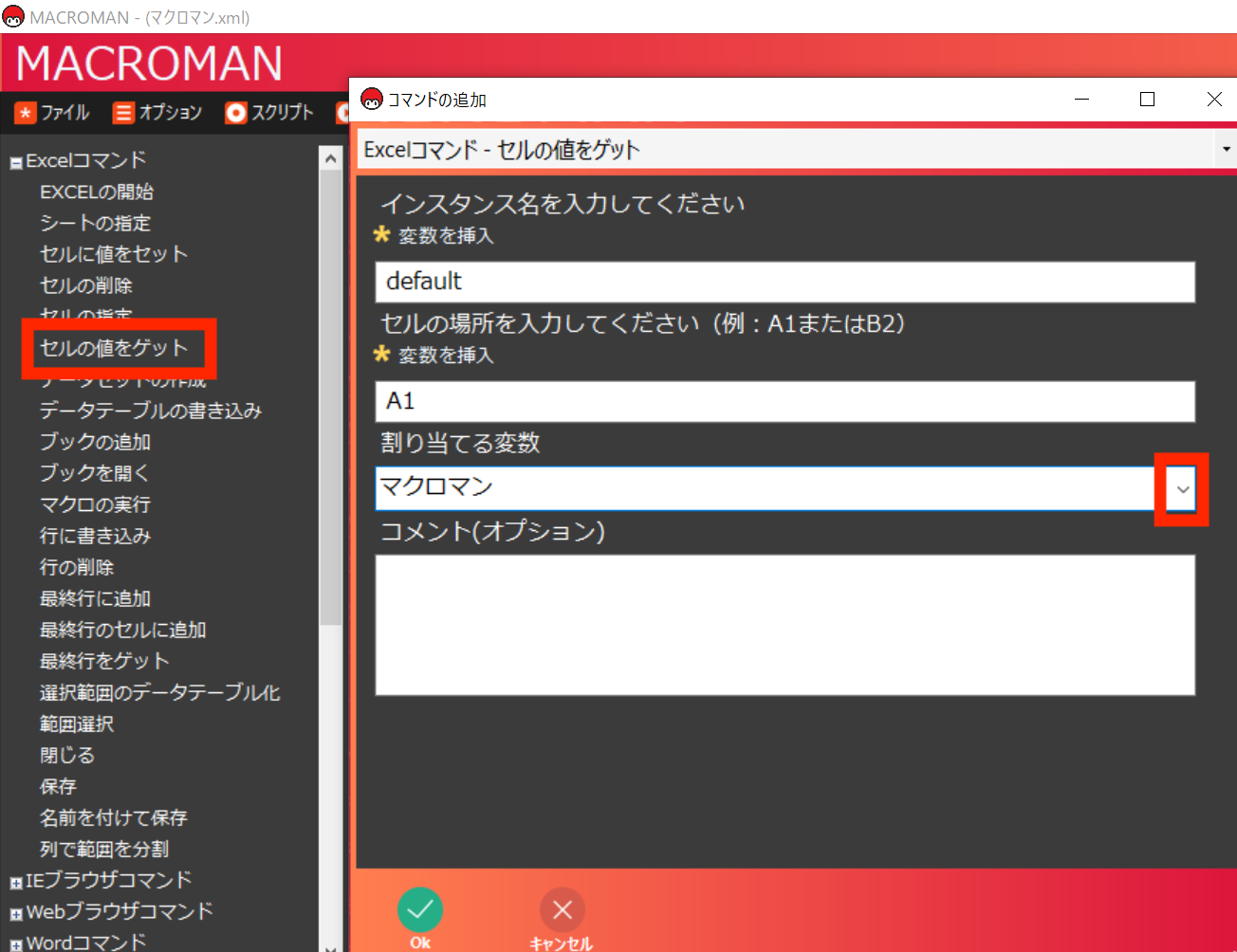Click the コメント(オプション) text area
Screen dimensions: 1237x952
click(785, 625)
